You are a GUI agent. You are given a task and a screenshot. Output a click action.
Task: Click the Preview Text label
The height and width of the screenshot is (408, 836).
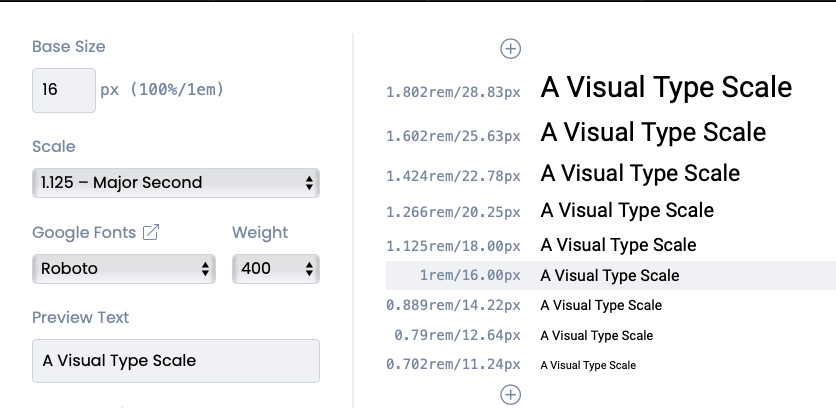pyautogui.click(x=81, y=317)
